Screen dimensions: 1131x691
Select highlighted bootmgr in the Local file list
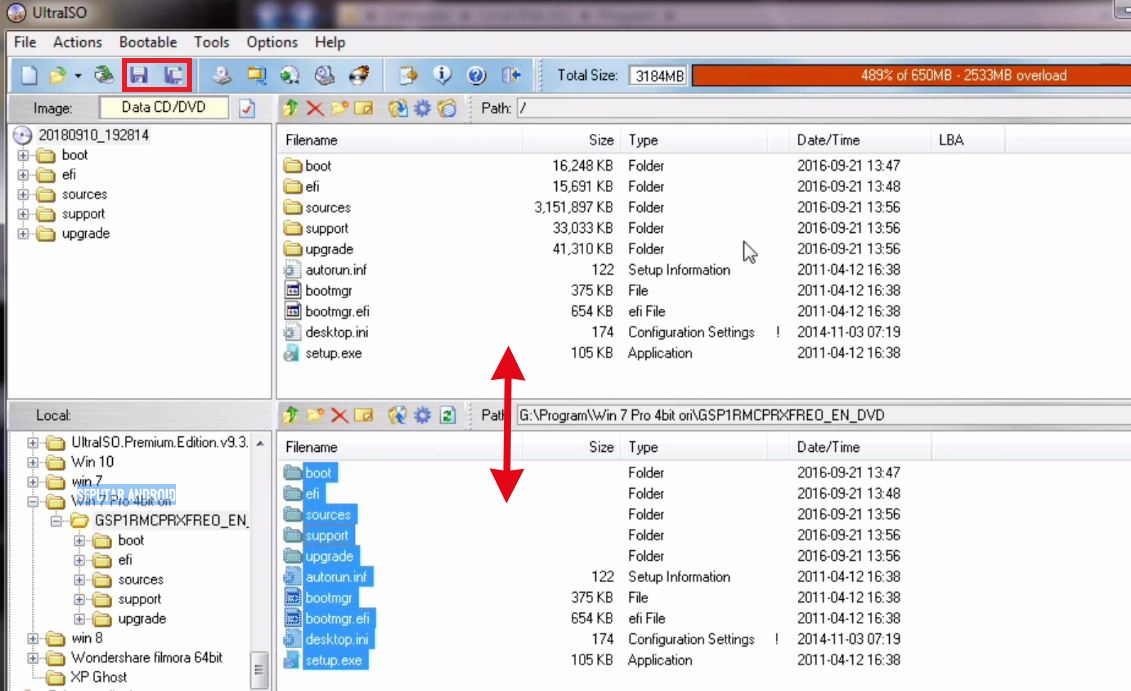pyautogui.click(x=328, y=598)
